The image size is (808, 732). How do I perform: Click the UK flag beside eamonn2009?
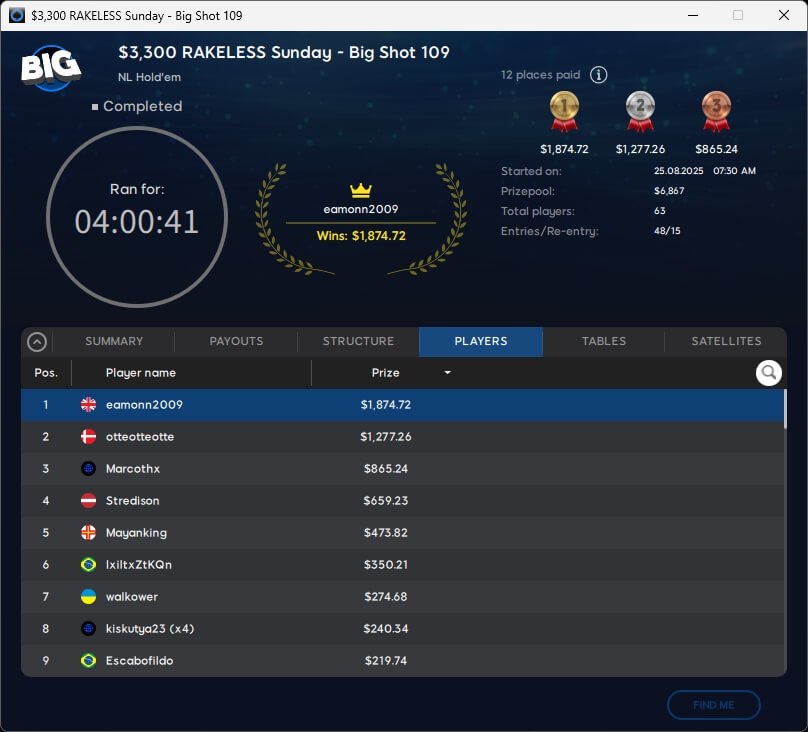[x=88, y=405]
